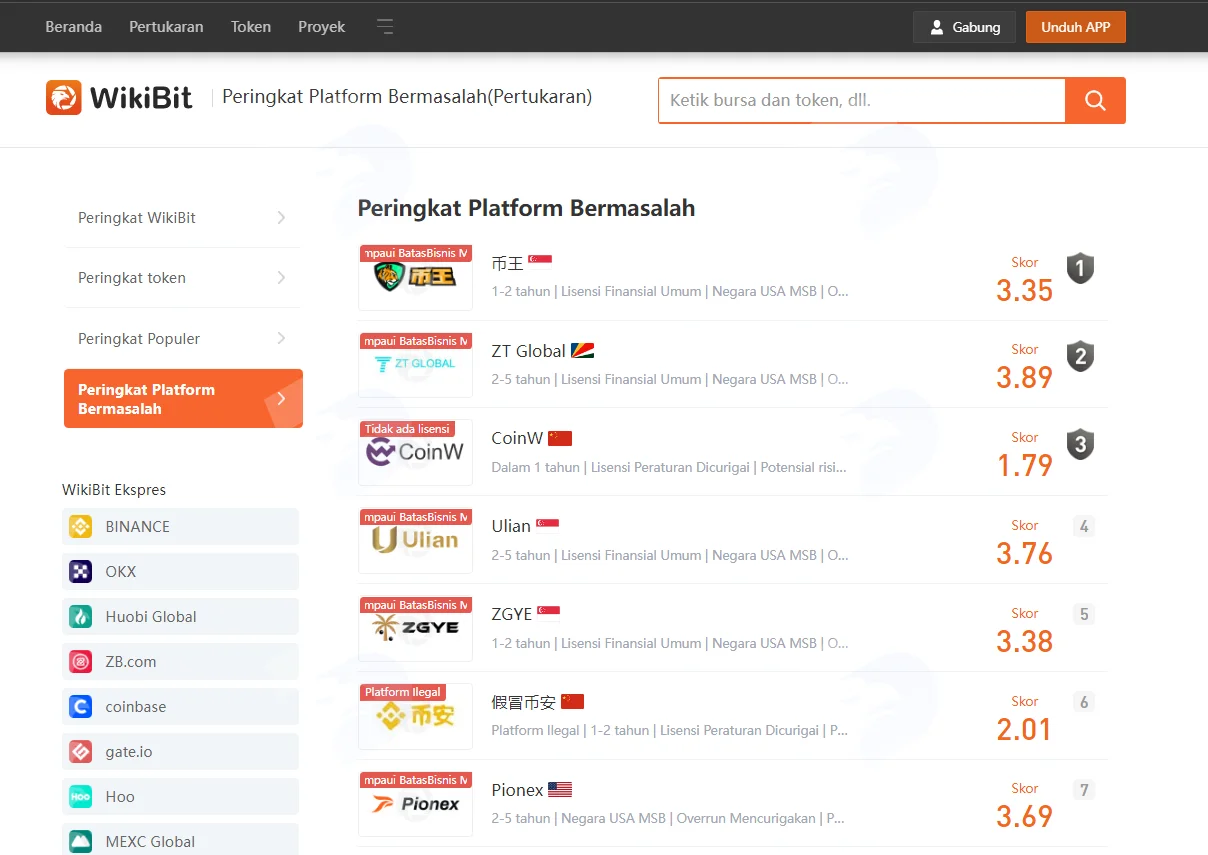The image size is (1208, 855).
Task: Focus the exchange and token search field
Action: coord(862,100)
